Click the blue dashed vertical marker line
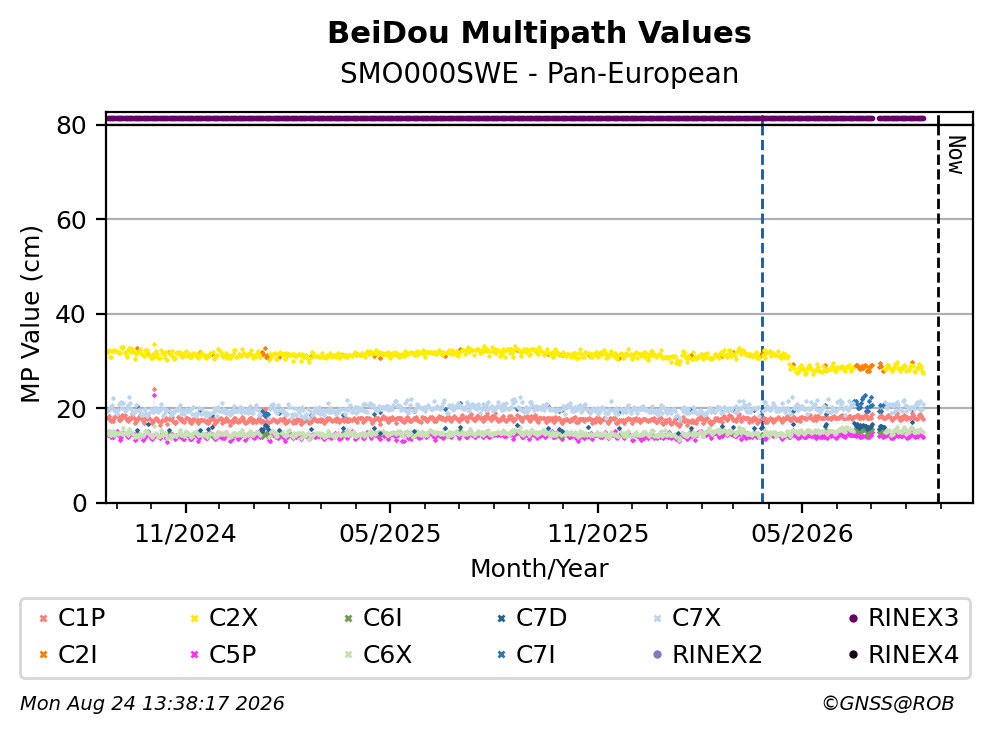993x734 pixels. (762, 309)
